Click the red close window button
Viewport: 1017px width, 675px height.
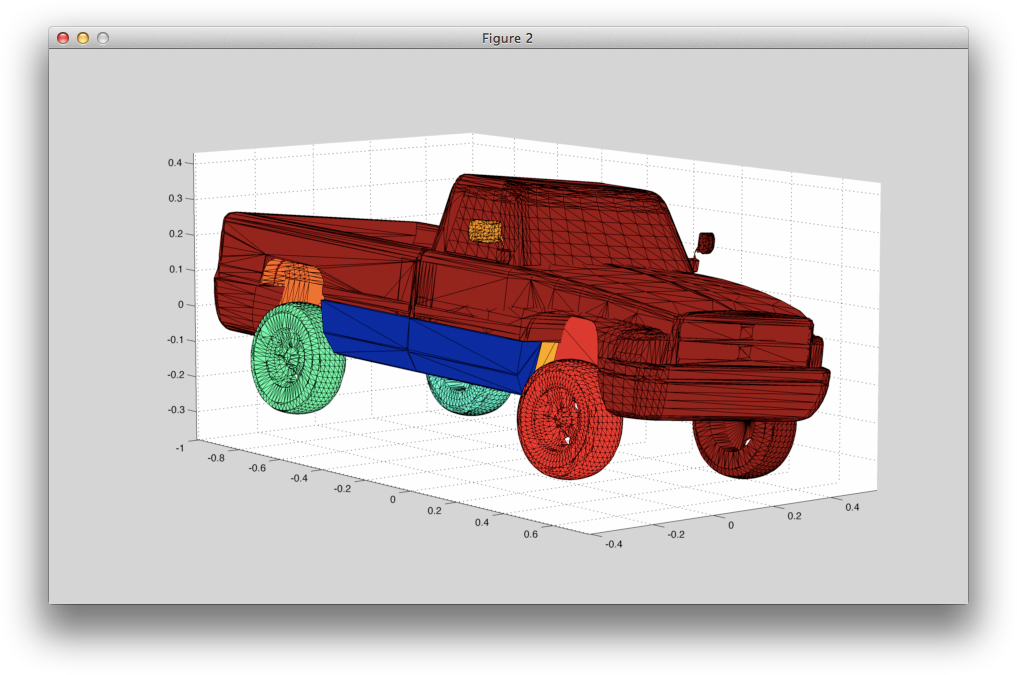(63, 38)
